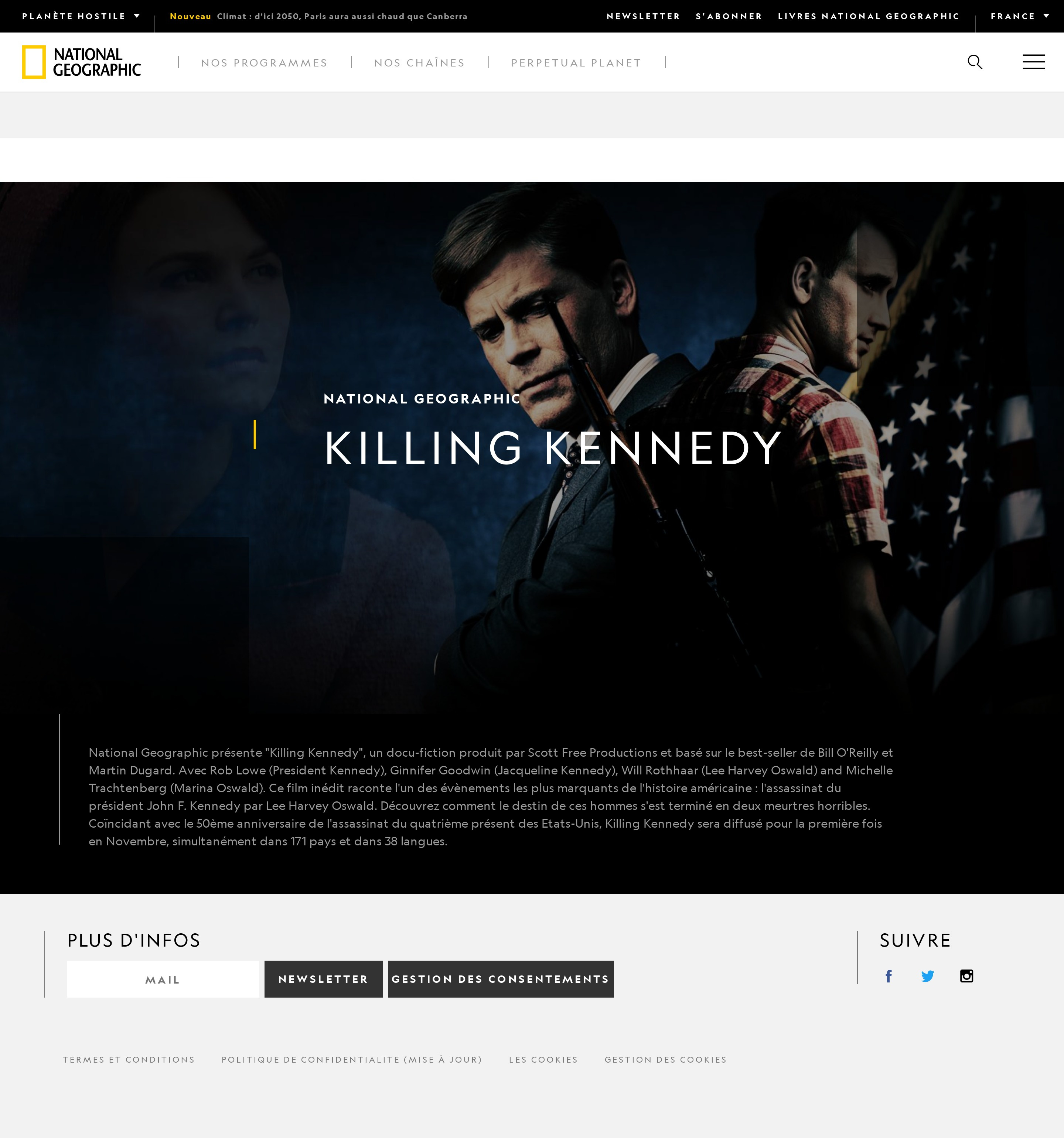This screenshot has height=1138, width=1064.
Task: Open Termes et Conditions footer link
Action: pyautogui.click(x=129, y=1060)
